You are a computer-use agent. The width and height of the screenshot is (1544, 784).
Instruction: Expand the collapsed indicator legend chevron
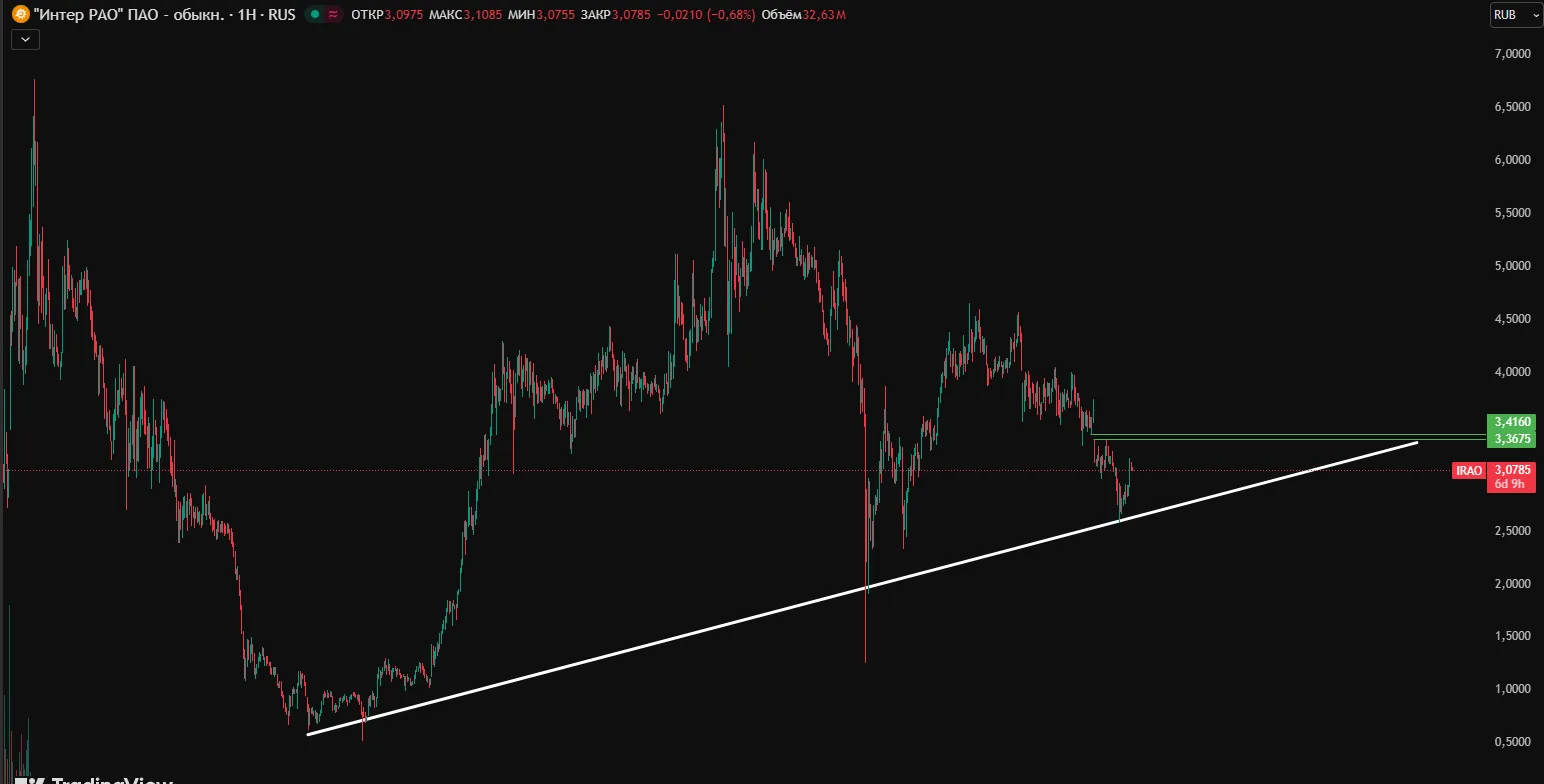pos(25,39)
